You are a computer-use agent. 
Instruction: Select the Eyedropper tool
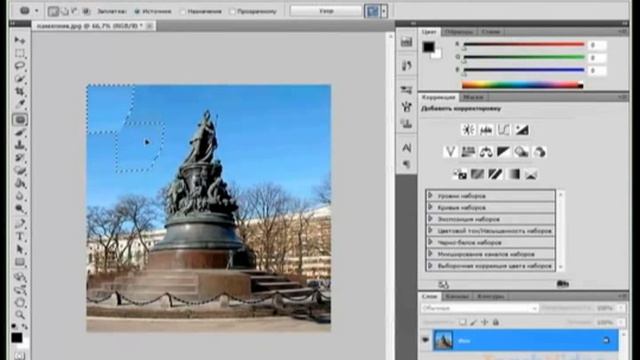pos(20,104)
